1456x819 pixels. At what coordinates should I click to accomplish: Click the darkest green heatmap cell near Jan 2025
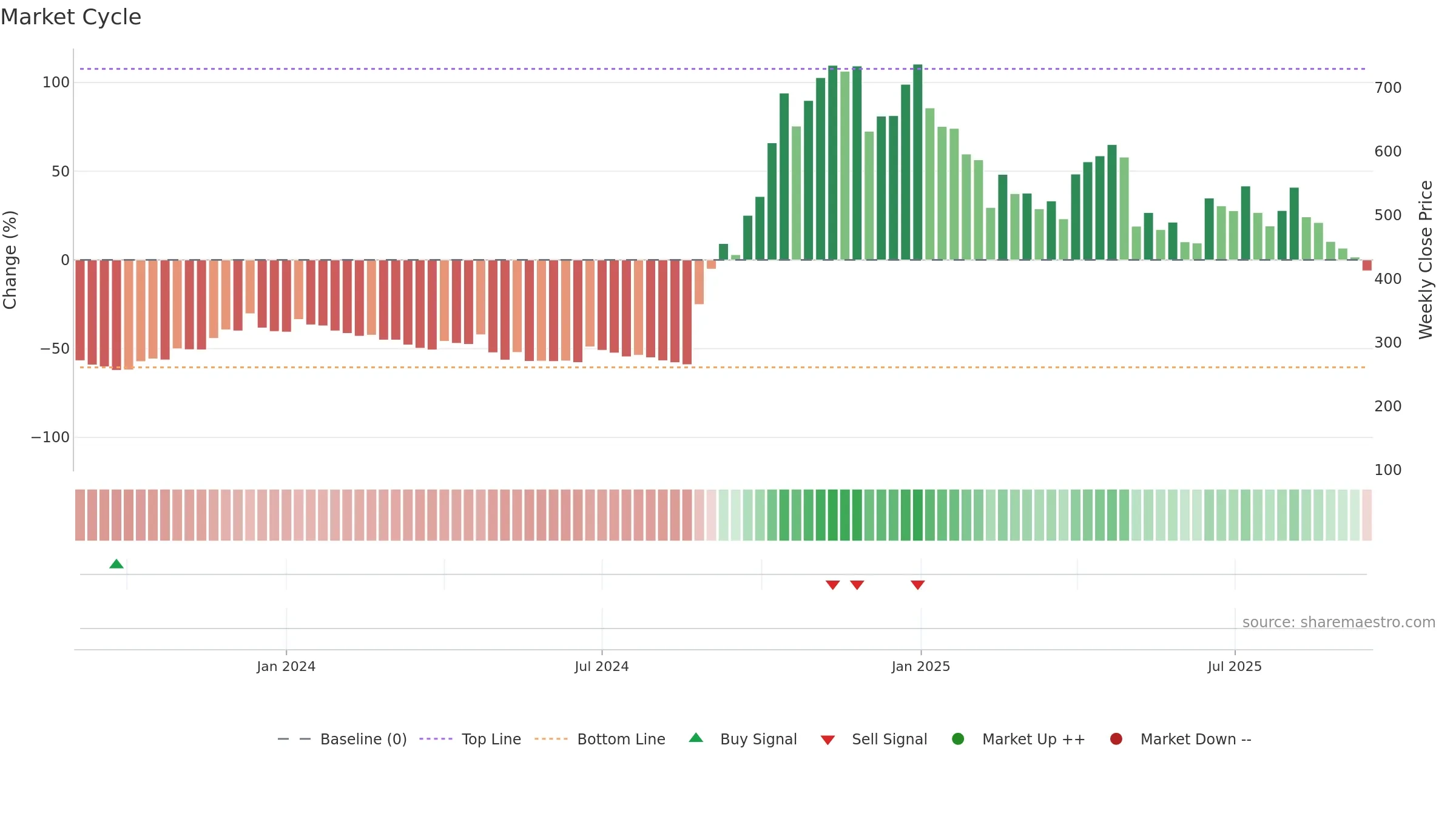pyautogui.click(x=917, y=515)
